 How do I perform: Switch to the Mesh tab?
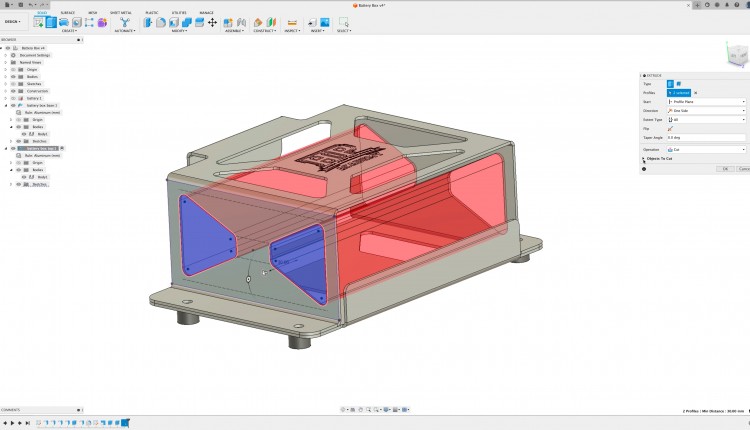pos(93,13)
